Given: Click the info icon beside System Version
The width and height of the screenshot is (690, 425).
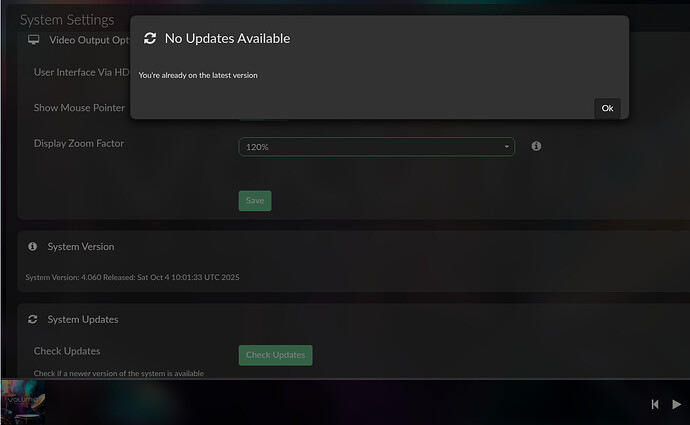Looking at the screenshot, I should pyautogui.click(x=33, y=246).
